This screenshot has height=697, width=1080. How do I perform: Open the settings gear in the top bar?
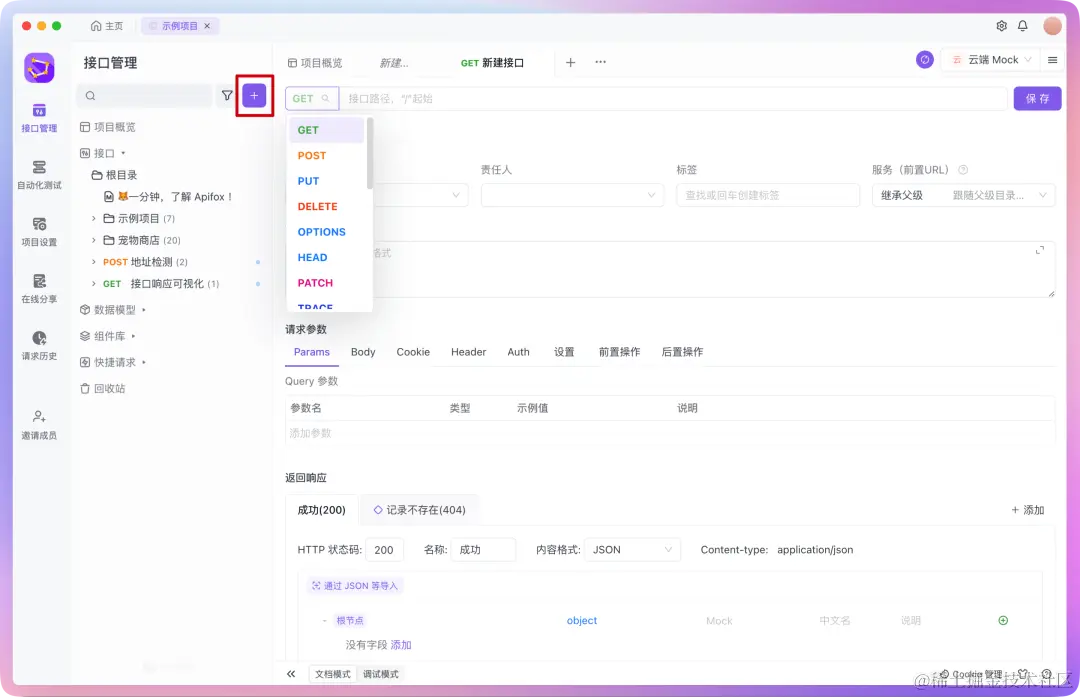tap(1000, 26)
